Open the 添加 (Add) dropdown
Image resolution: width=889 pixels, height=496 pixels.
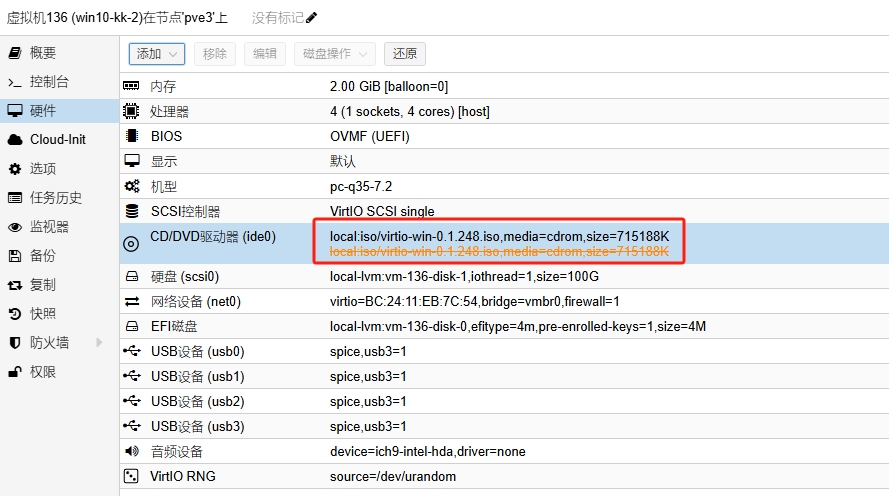[157, 54]
